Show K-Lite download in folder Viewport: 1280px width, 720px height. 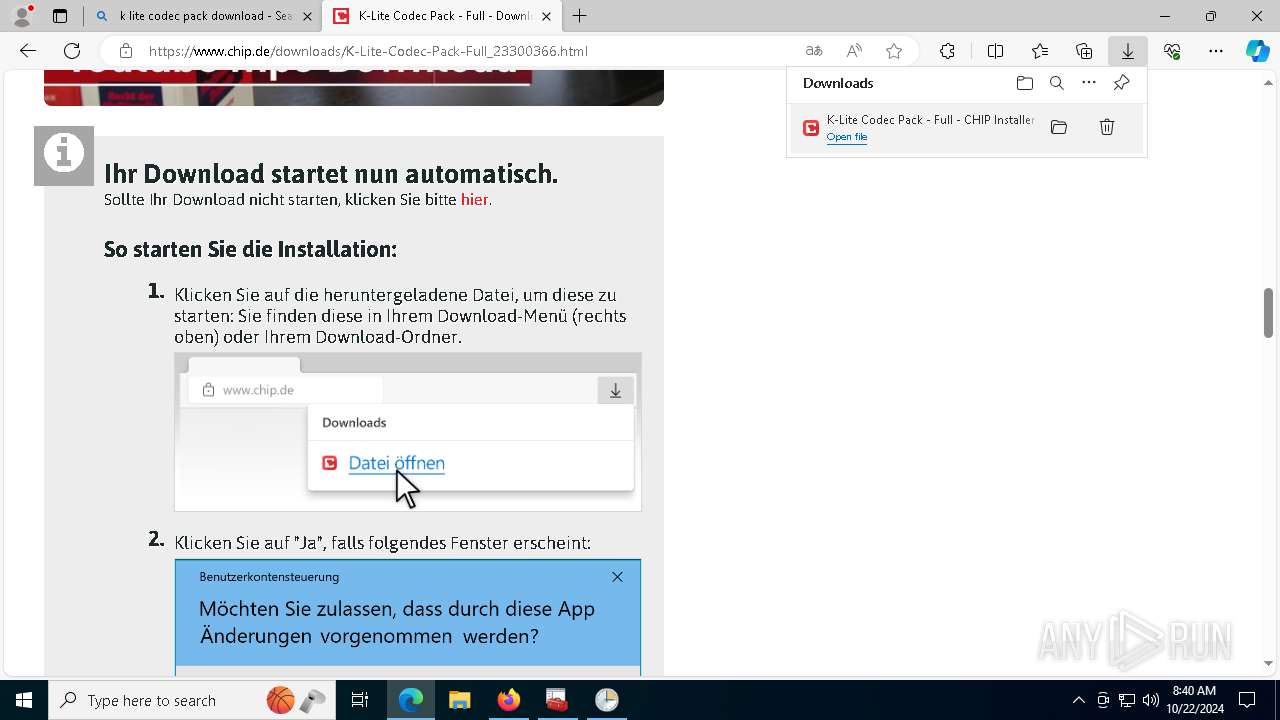tap(1059, 127)
